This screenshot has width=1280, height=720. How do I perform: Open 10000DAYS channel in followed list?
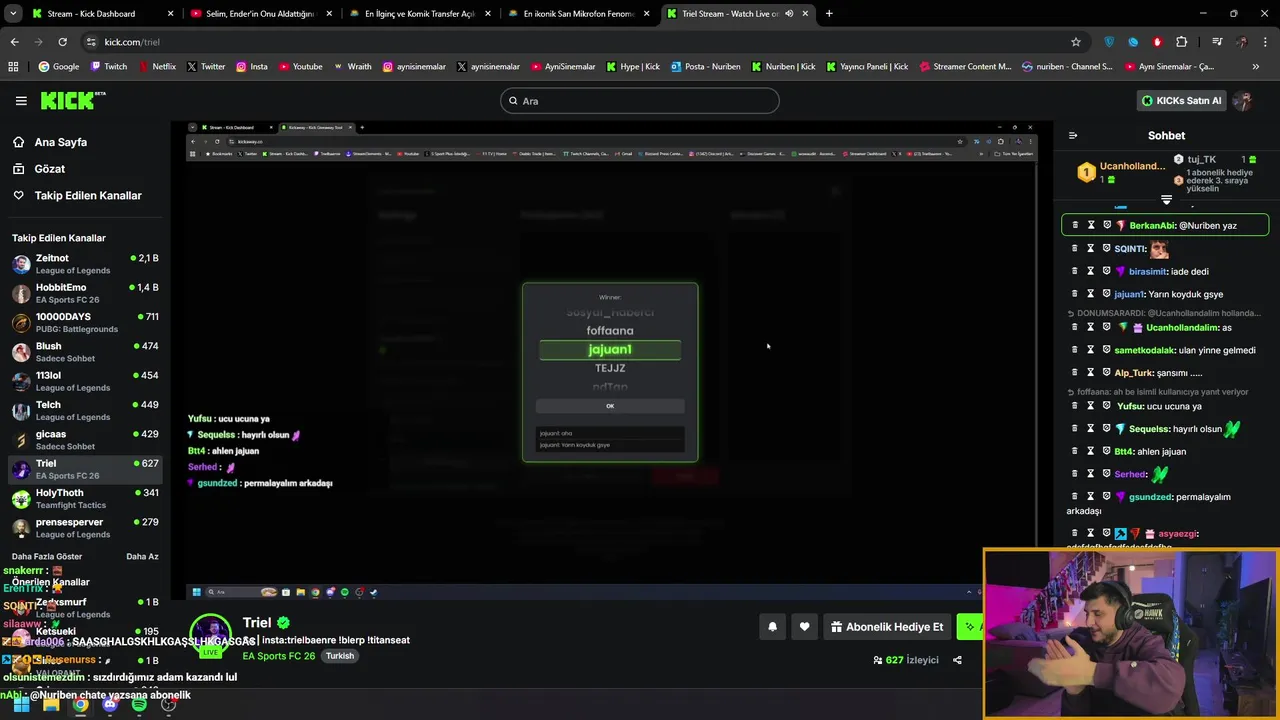(x=85, y=323)
